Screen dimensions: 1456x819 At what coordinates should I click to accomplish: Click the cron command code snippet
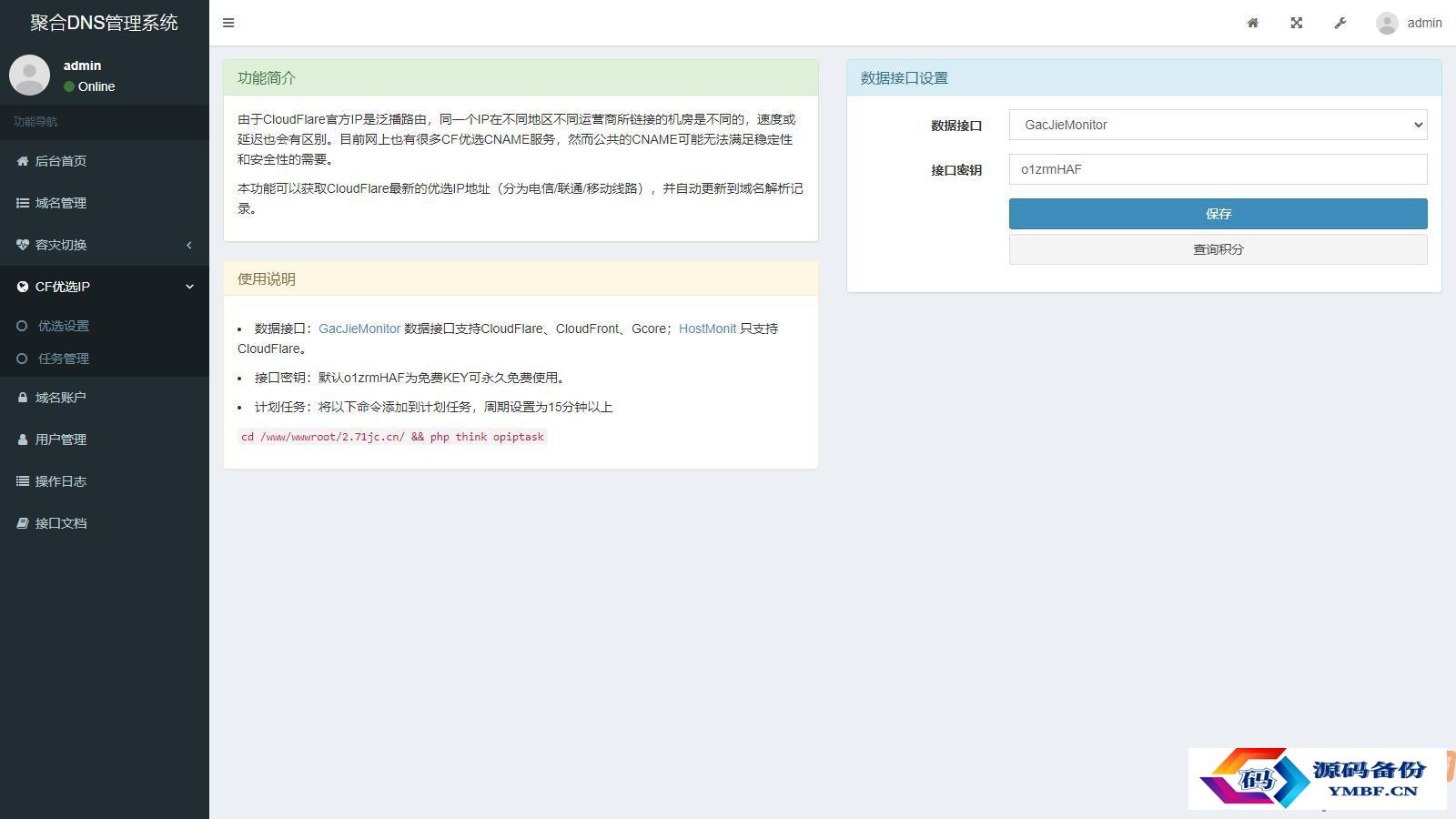(392, 437)
